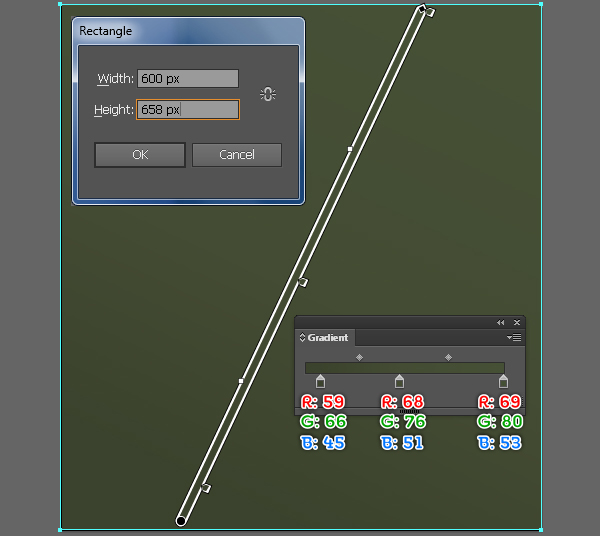Click the top-right selection corner handle
The image size is (600, 536).
pos(541,4)
